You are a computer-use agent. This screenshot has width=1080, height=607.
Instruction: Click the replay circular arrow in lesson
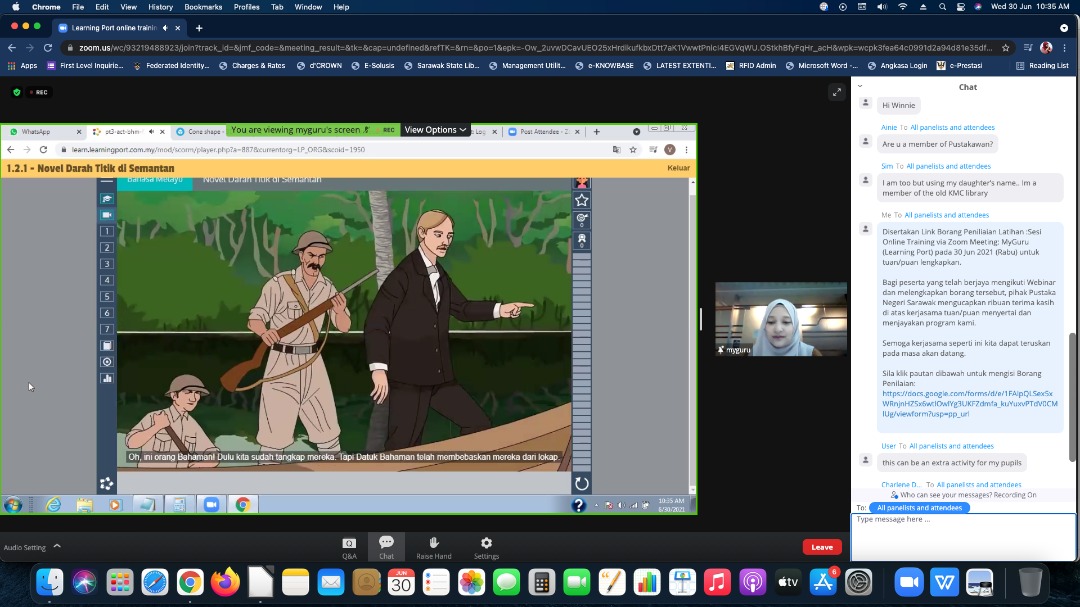tap(581, 484)
